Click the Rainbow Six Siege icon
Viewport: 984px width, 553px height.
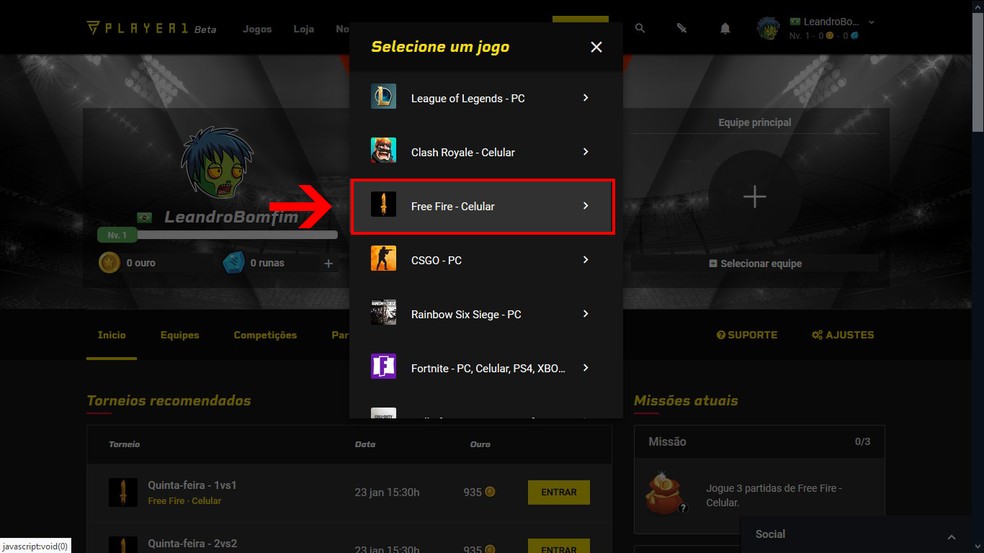[383, 313]
